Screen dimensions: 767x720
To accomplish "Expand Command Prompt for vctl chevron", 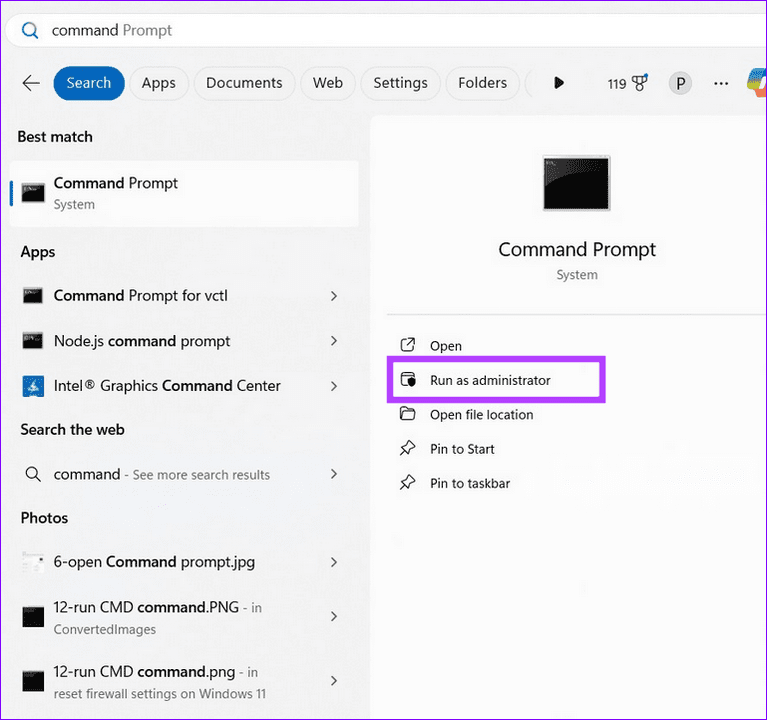I will tap(334, 296).
